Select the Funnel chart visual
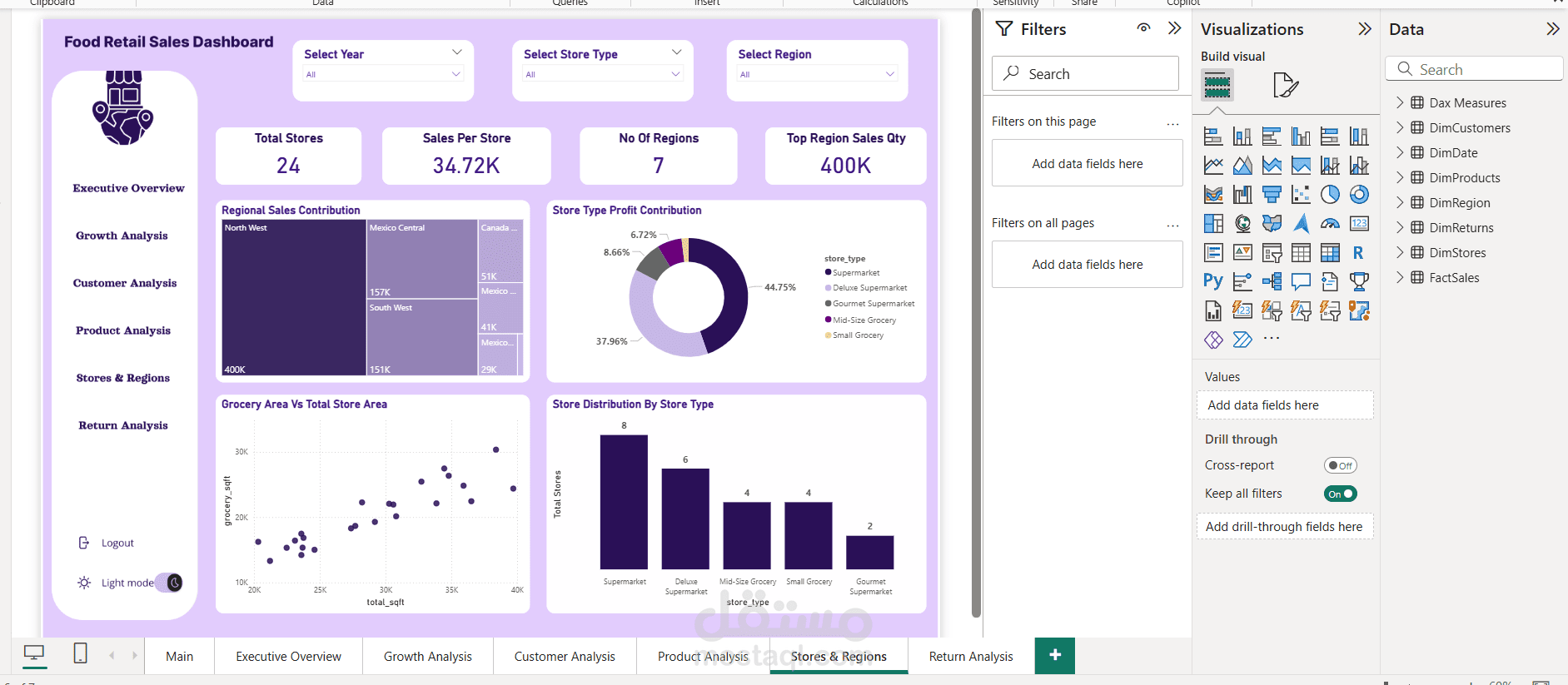 [1272, 195]
